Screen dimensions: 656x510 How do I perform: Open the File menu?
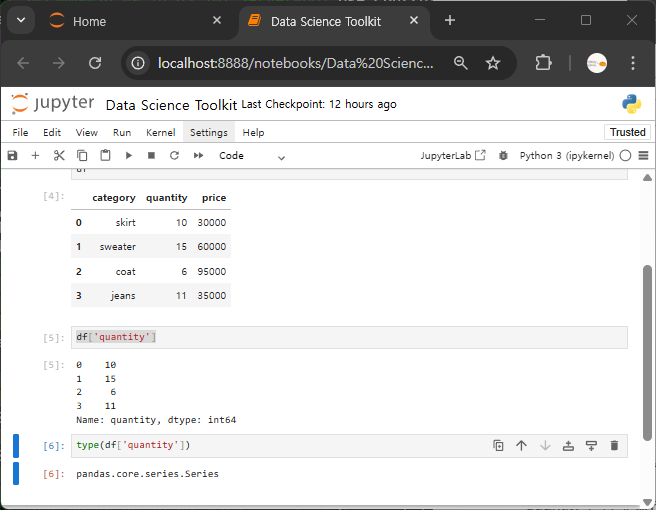coord(20,133)
